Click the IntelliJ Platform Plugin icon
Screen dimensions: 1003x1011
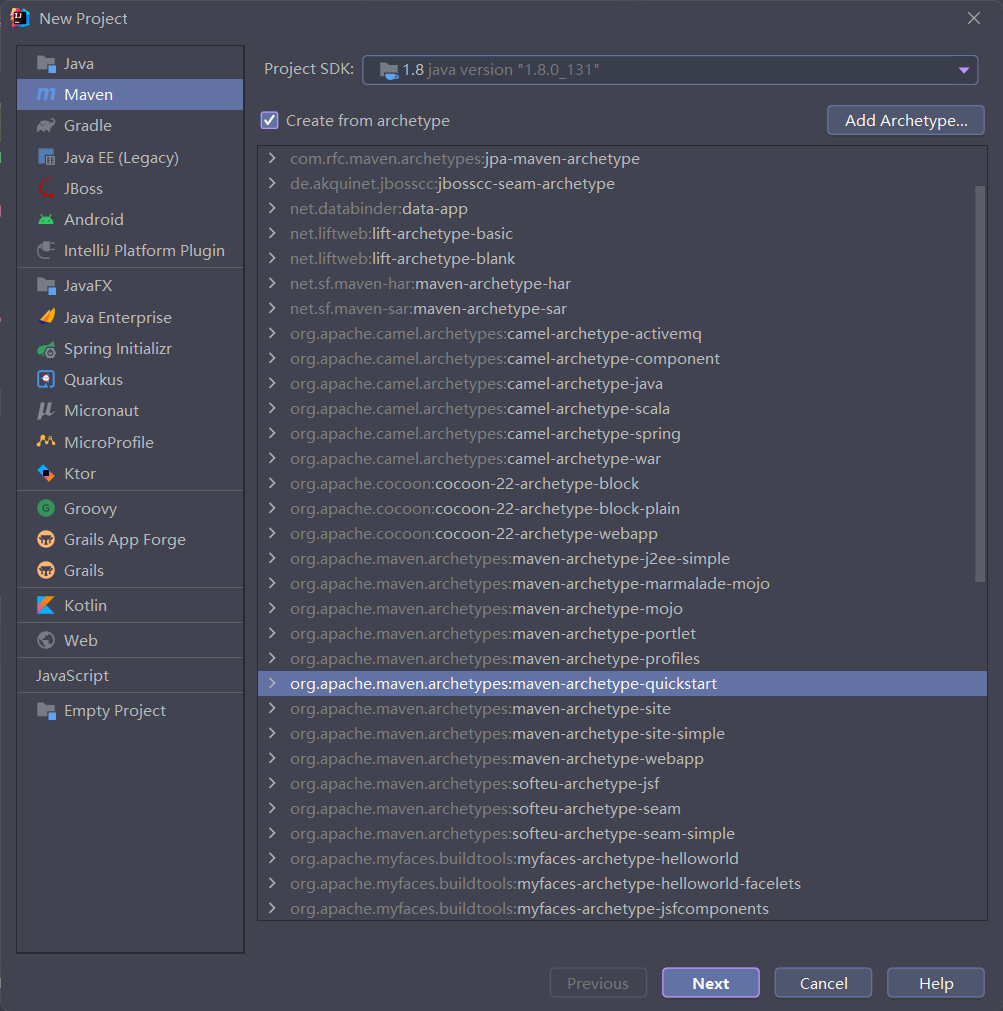click(x=46, y=250)
